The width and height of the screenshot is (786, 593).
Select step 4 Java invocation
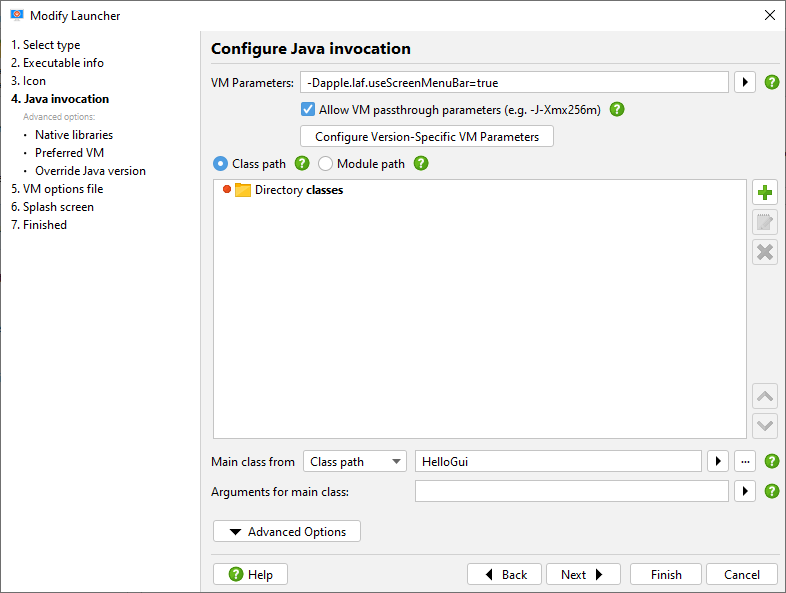[x=60, y=99]
